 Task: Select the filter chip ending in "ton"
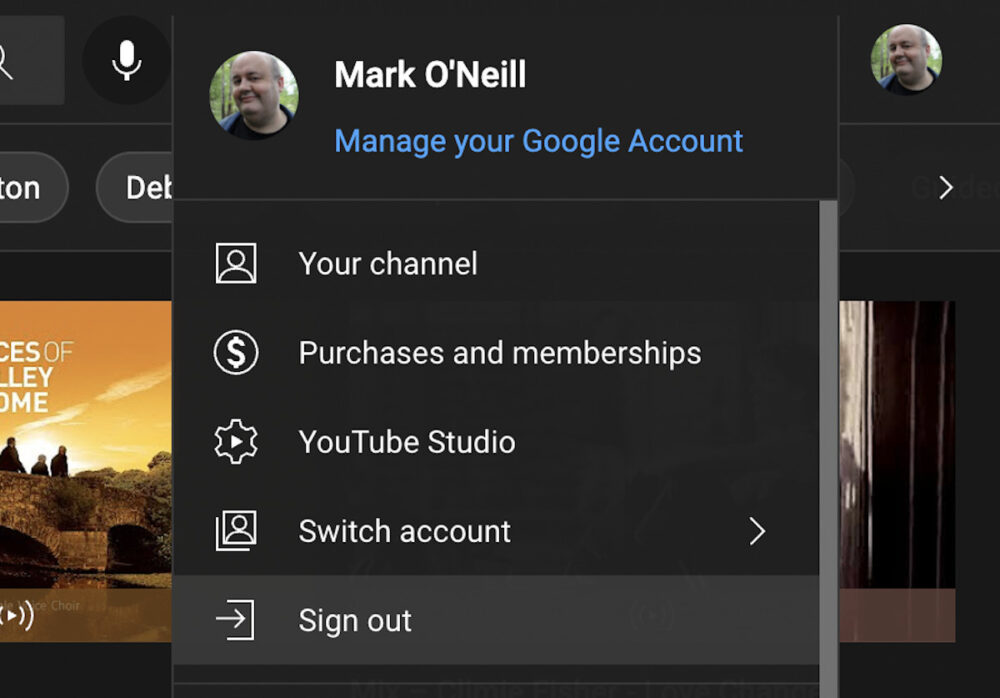pyautogui.click(x=25, y=187)
